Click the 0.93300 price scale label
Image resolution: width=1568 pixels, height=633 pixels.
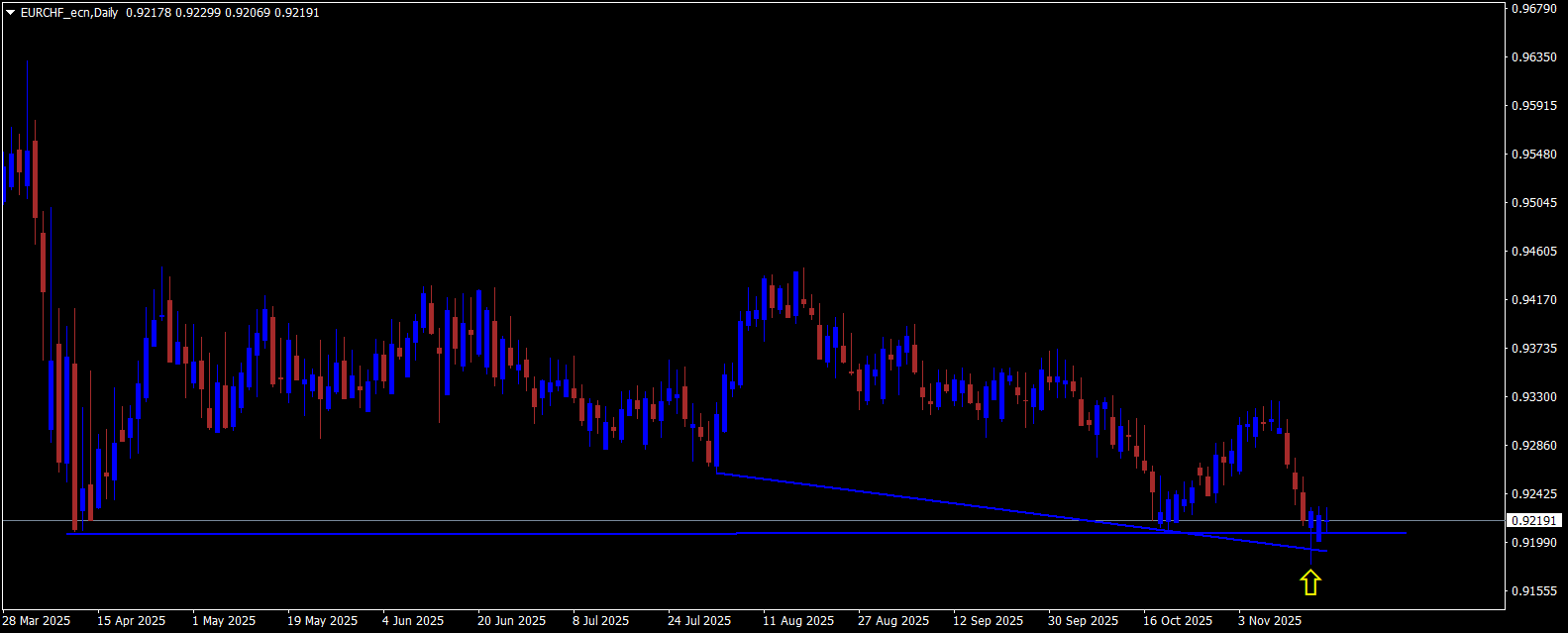(x=1533, y=397)
